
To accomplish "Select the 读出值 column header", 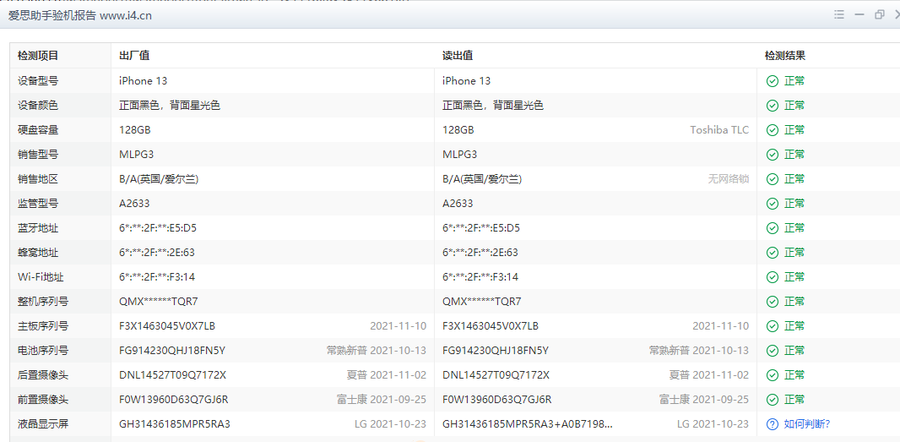I will [x=457, y=56].
